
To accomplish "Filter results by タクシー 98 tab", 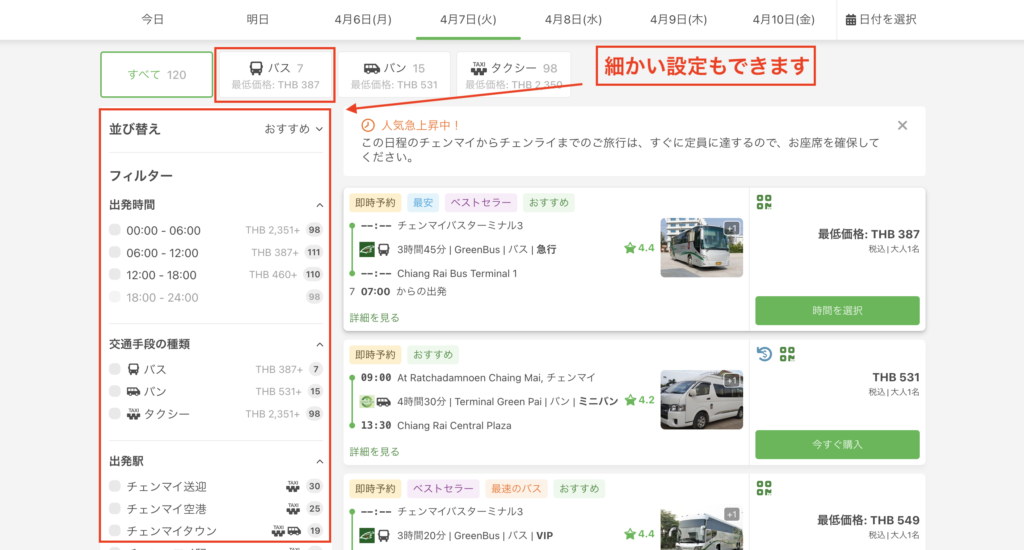I will point(513,74).
